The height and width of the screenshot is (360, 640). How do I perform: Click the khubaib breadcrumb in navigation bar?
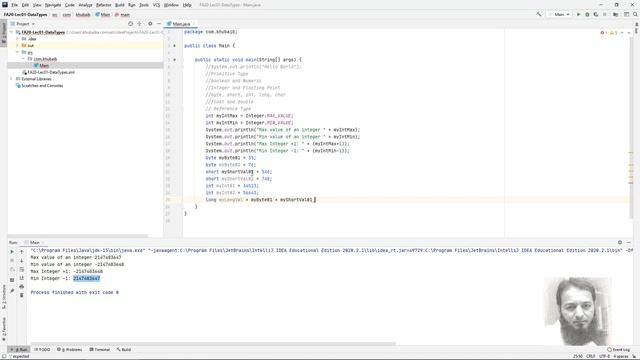(83, 15)
